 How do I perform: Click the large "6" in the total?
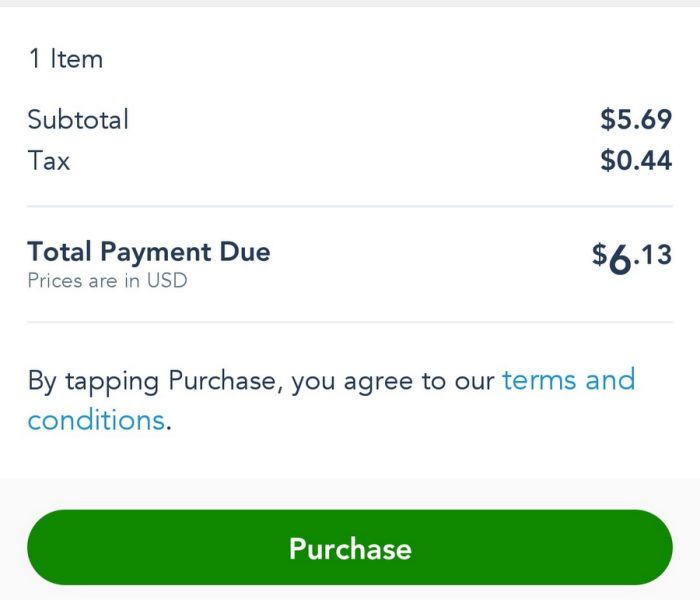(x=620, y=260)
